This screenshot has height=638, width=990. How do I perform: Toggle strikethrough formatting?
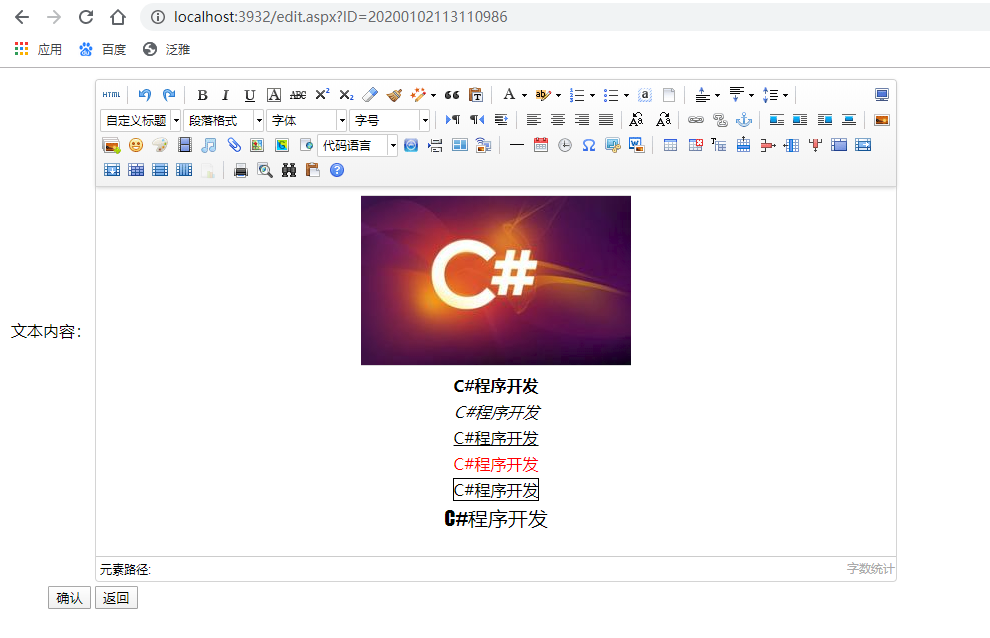[x=298, y=95]
